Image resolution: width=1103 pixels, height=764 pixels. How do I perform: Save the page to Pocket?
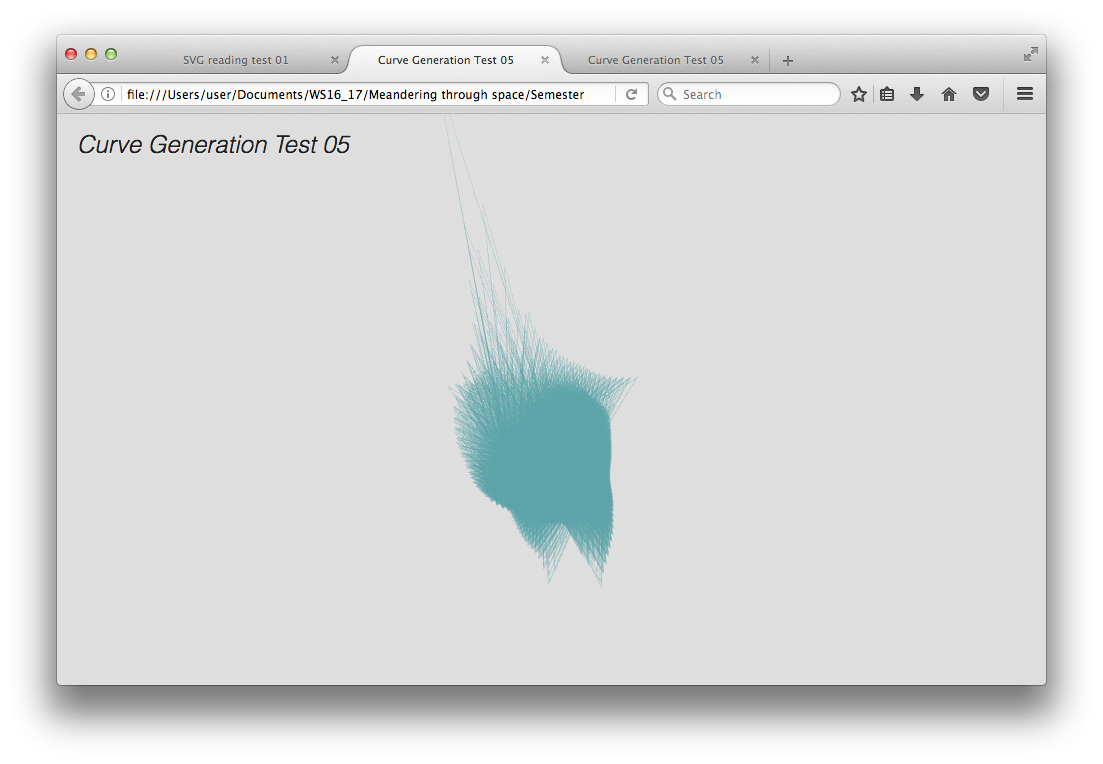tap(981, 94)
